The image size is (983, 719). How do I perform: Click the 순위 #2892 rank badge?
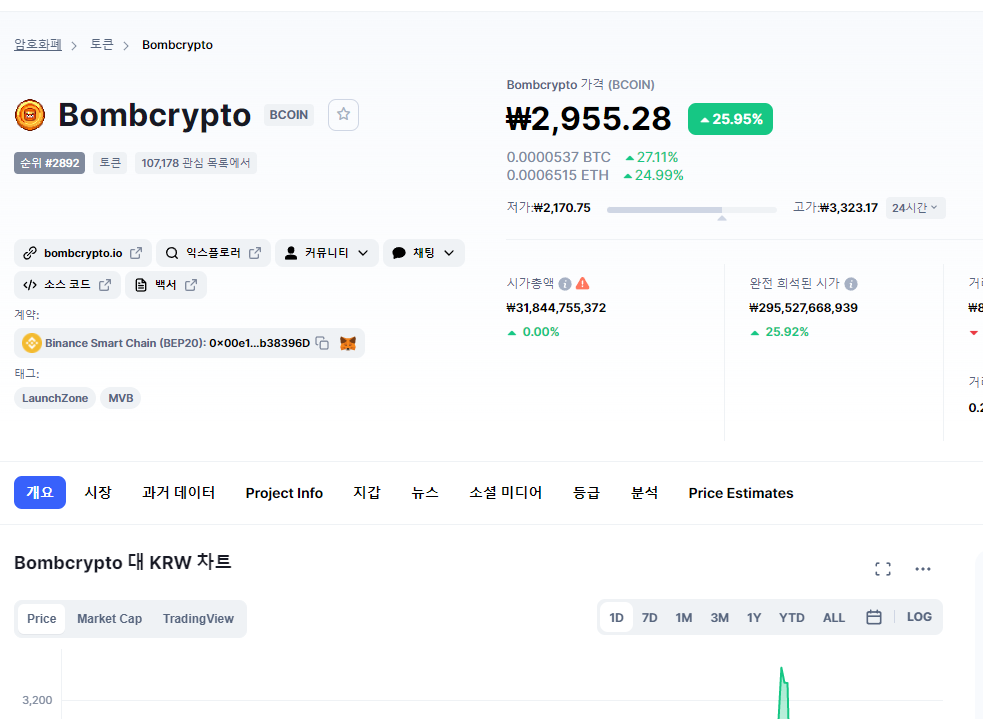[x=50, y=163]
